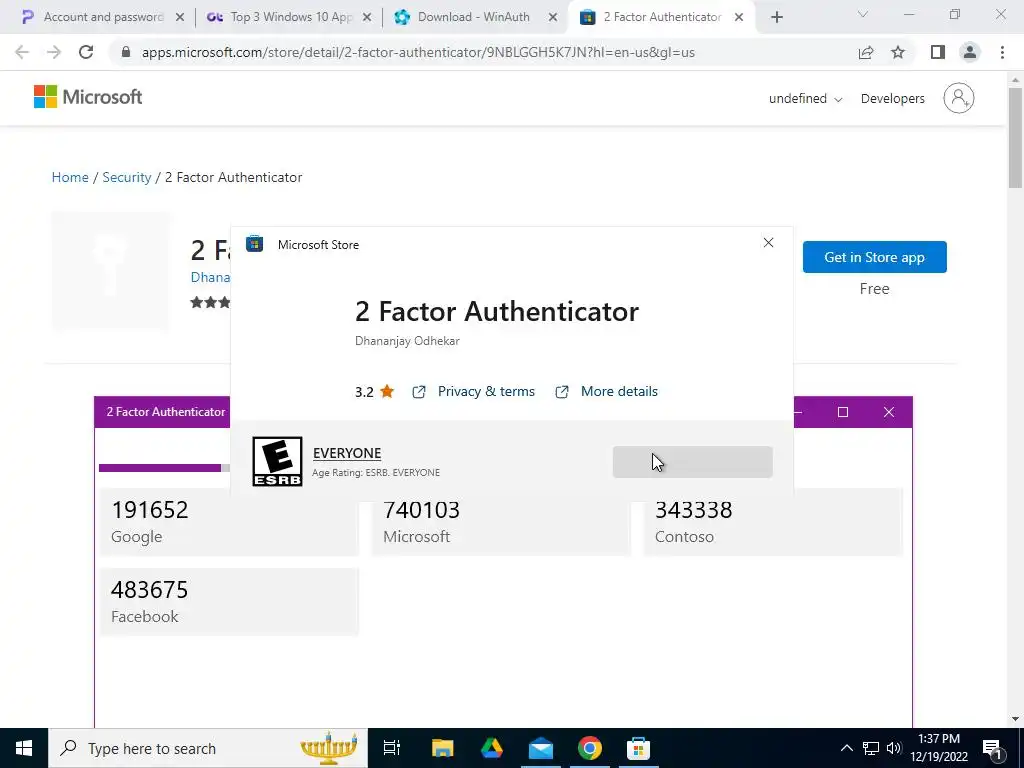This screenshot has height=768, width=1024.
Task: Reload the page with the refresh icon
Action: click(x=86, y=52)
